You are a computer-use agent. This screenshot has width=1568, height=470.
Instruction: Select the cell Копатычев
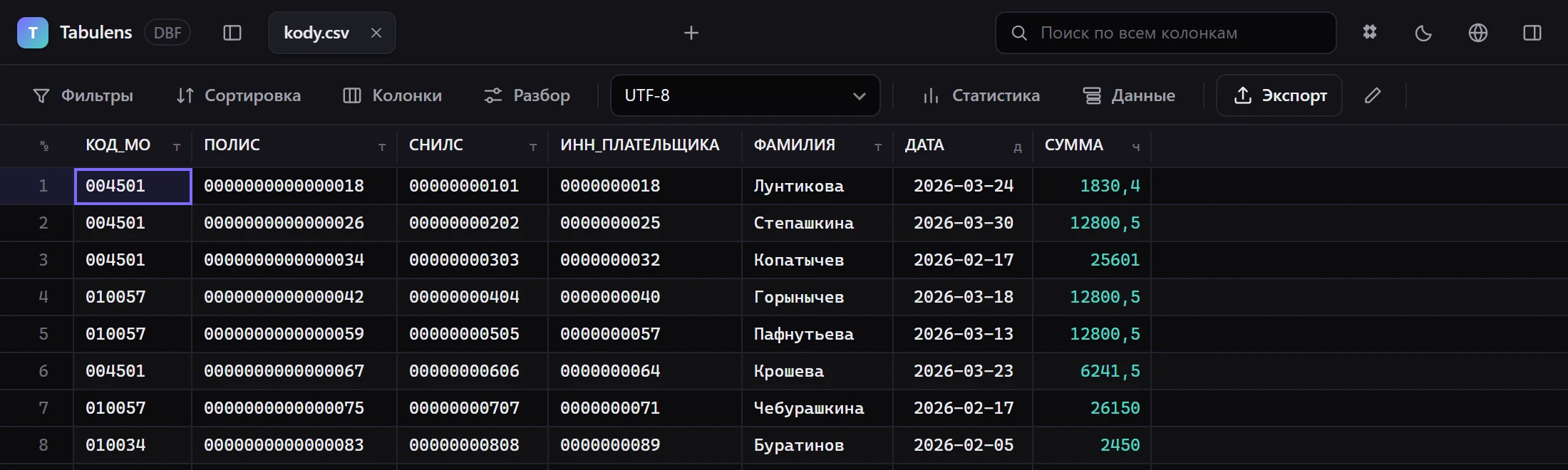click(x=817, y=261)
